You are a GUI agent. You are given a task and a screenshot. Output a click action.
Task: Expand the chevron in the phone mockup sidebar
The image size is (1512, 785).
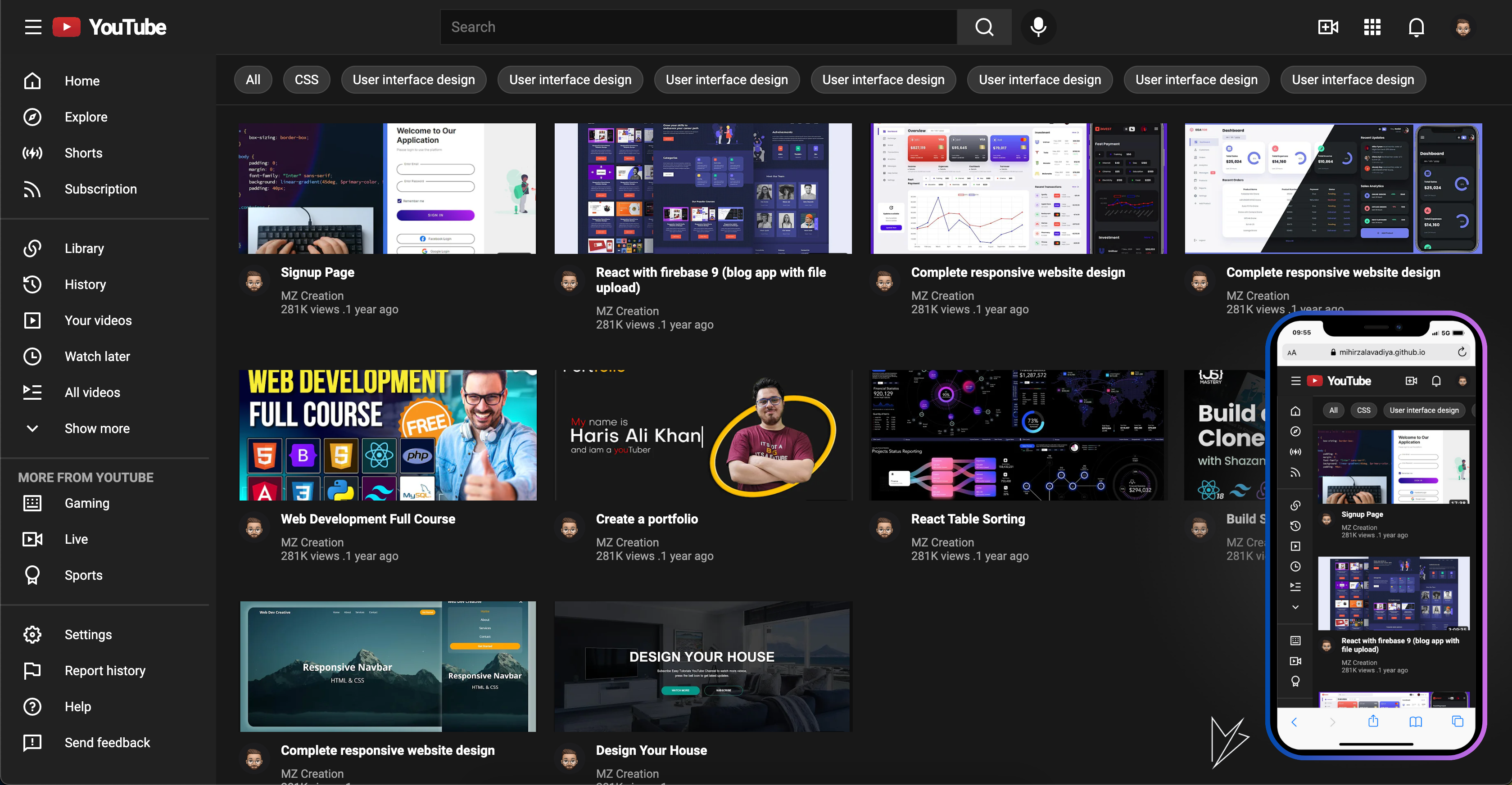pos(1295,607)
